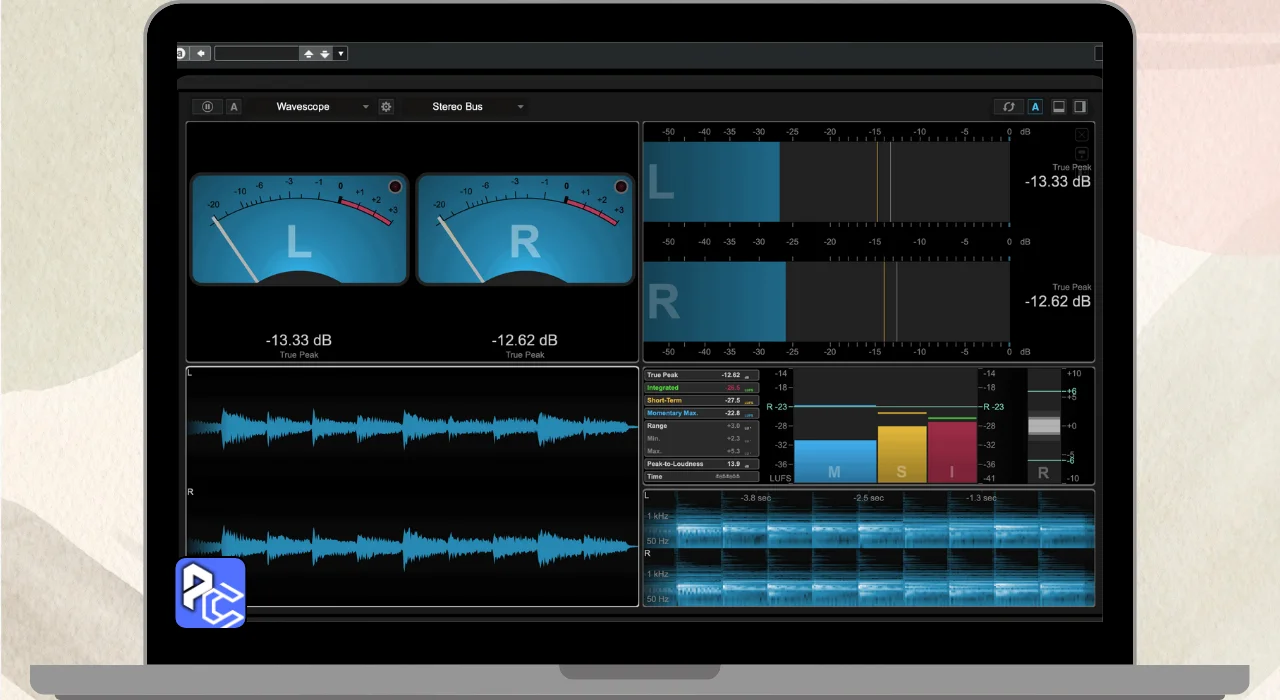Show the bottom panel layout icon
The height and width of the screenshot is (700, 1280).
(1059, 107)
